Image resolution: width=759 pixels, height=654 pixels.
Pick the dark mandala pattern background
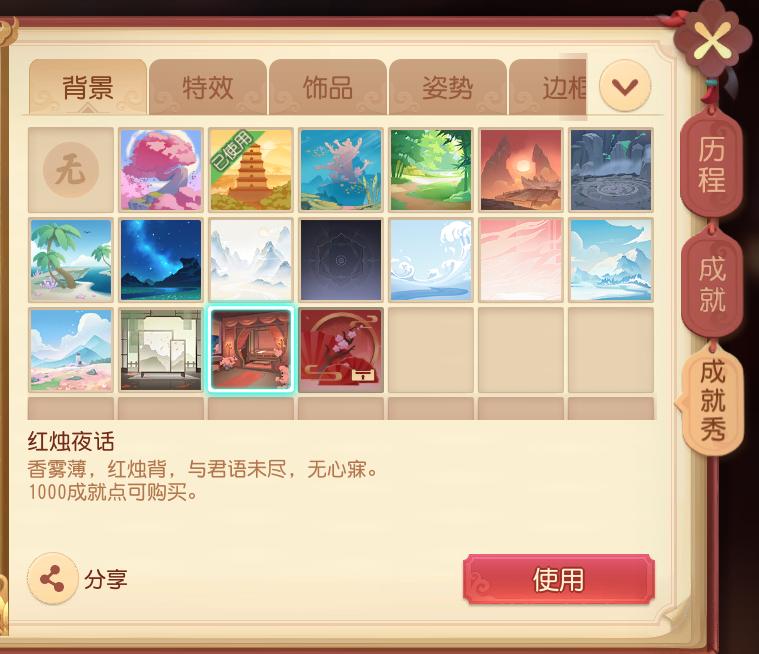[x=341, y=260]
